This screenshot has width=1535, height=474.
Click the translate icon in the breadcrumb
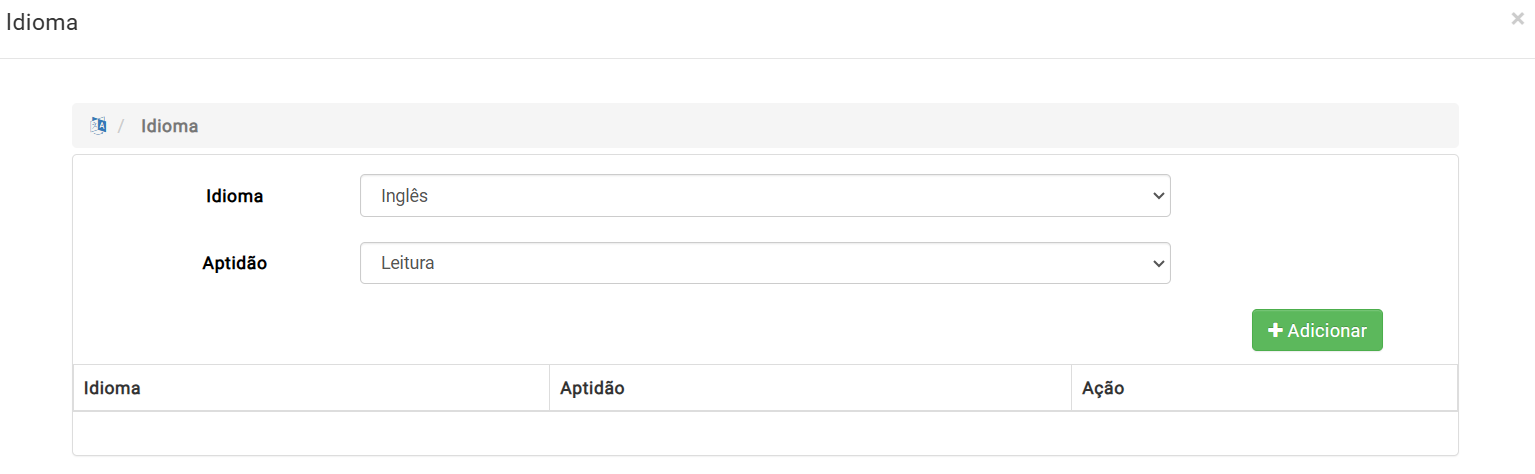point(98,126)
